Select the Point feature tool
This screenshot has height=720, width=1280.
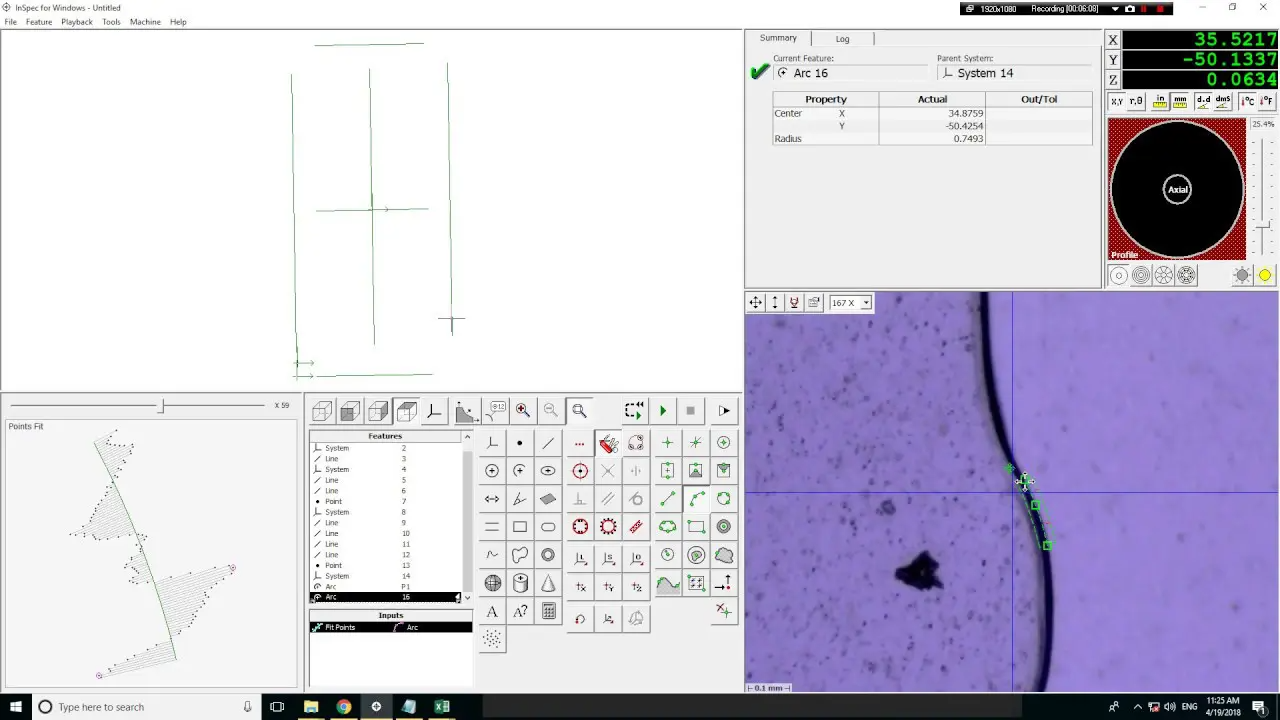click(x=520, y=443)
